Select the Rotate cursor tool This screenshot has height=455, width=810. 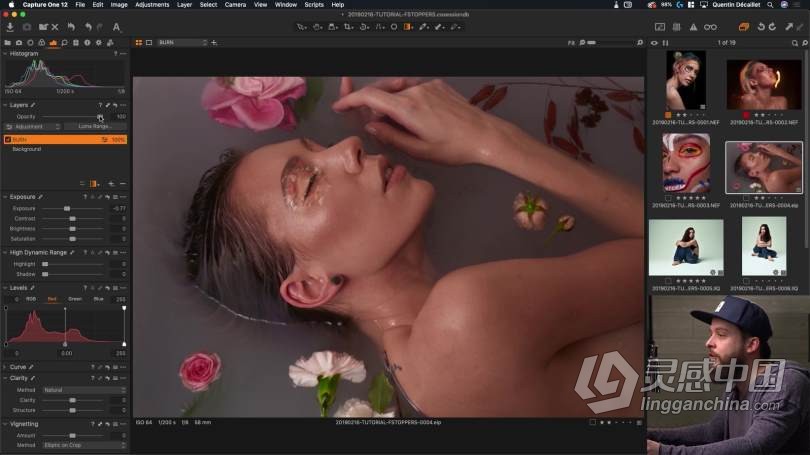point(364,27)
